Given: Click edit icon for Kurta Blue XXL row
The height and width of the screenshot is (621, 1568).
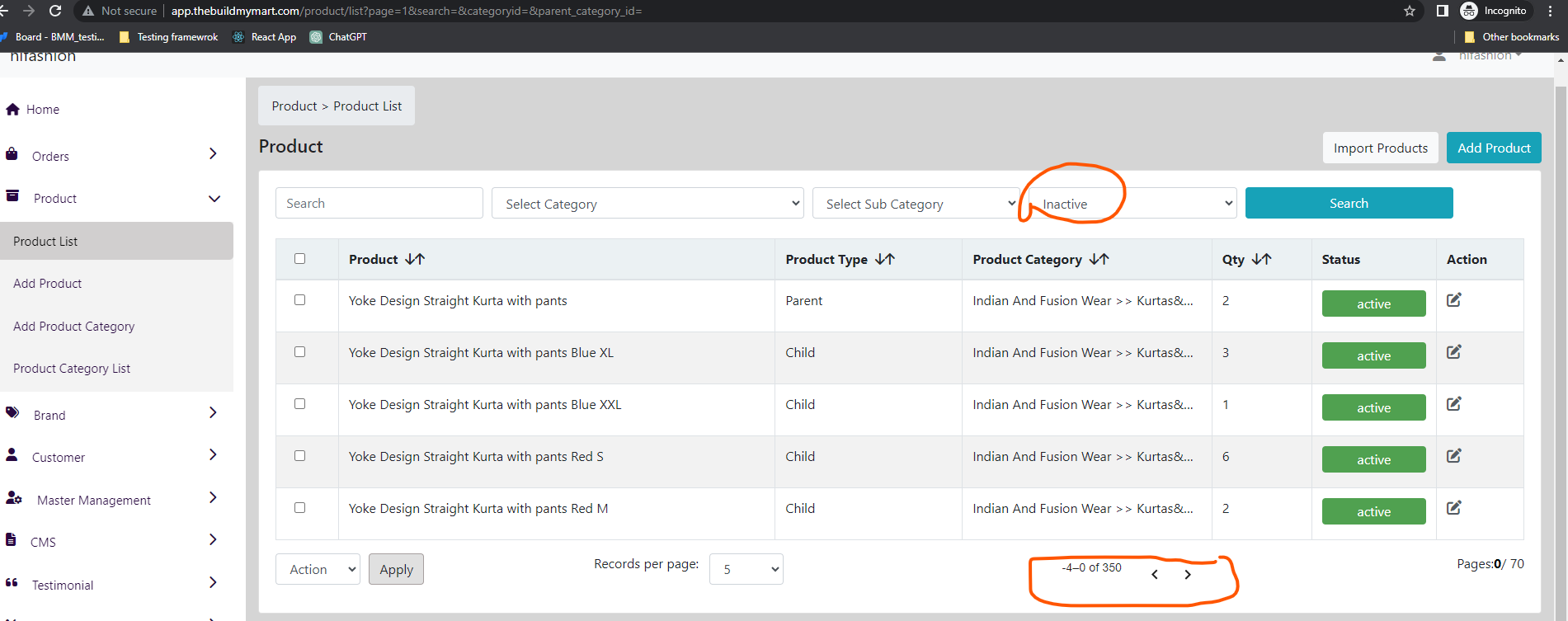Looking at the screenshot, I should (1454, 404).
